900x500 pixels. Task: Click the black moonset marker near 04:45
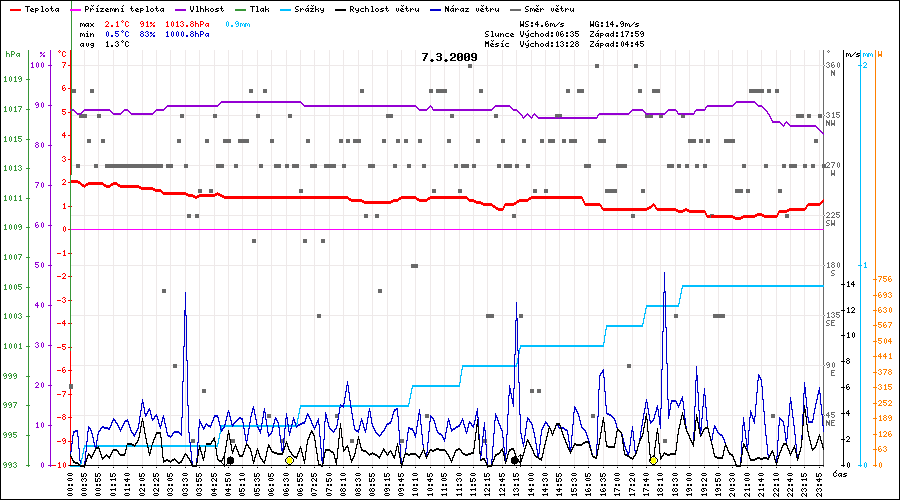coord(231,460)
